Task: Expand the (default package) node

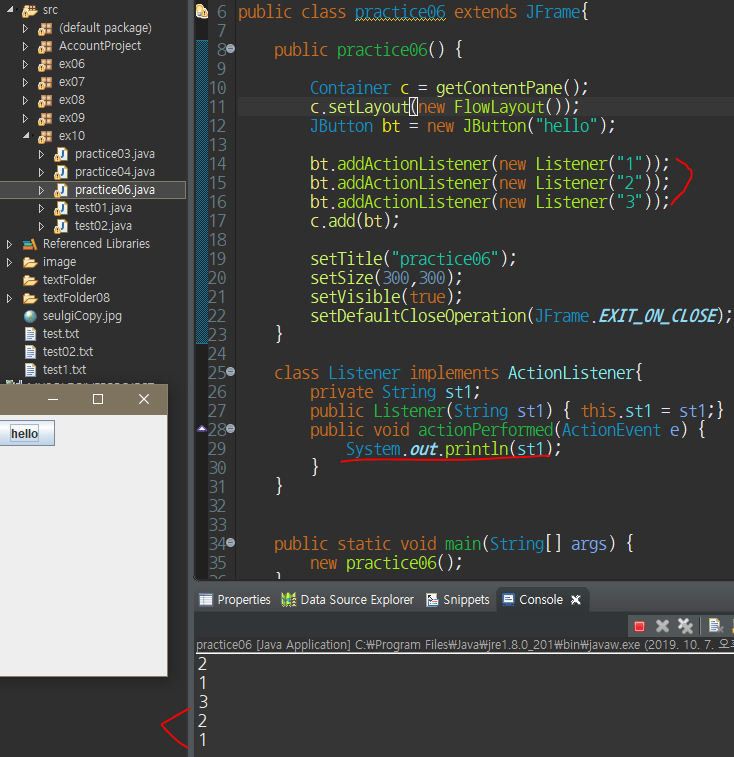Action: pyautogui.click(x=25, y=28)
